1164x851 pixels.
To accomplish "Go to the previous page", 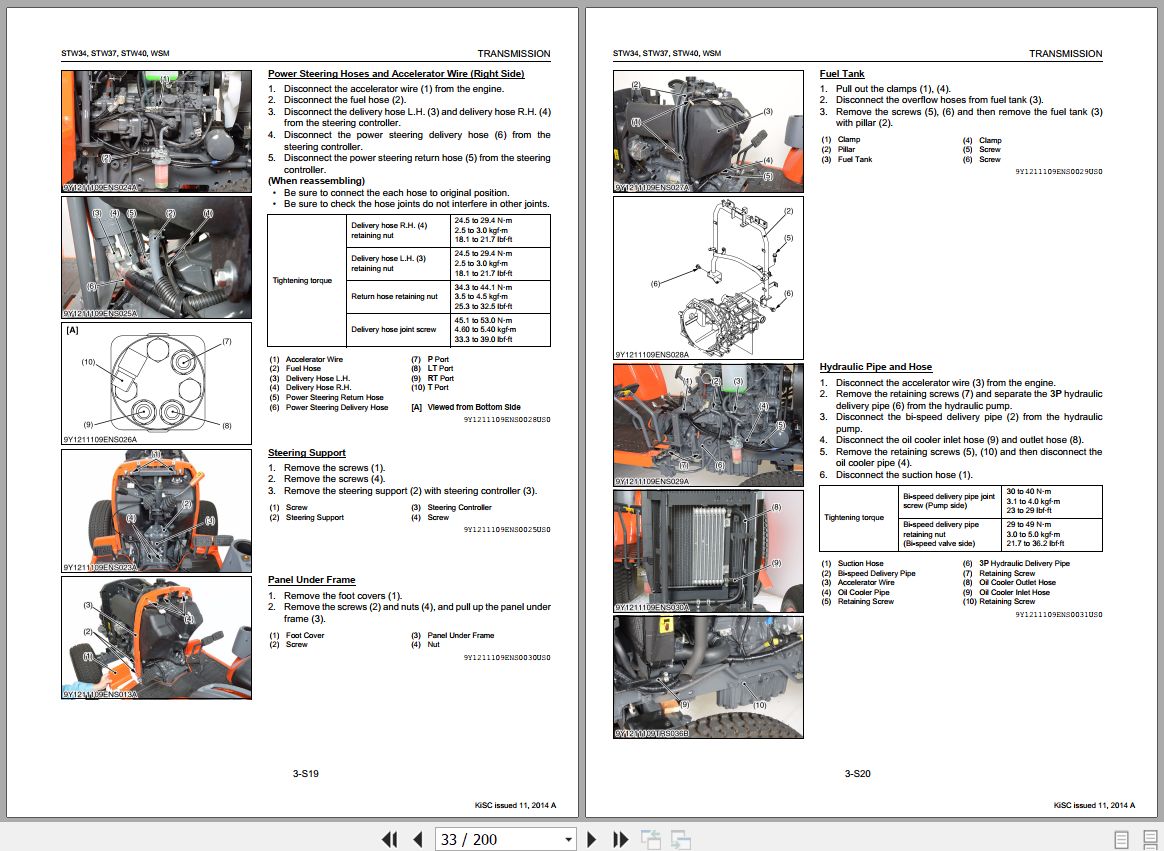I will (417, 839).
